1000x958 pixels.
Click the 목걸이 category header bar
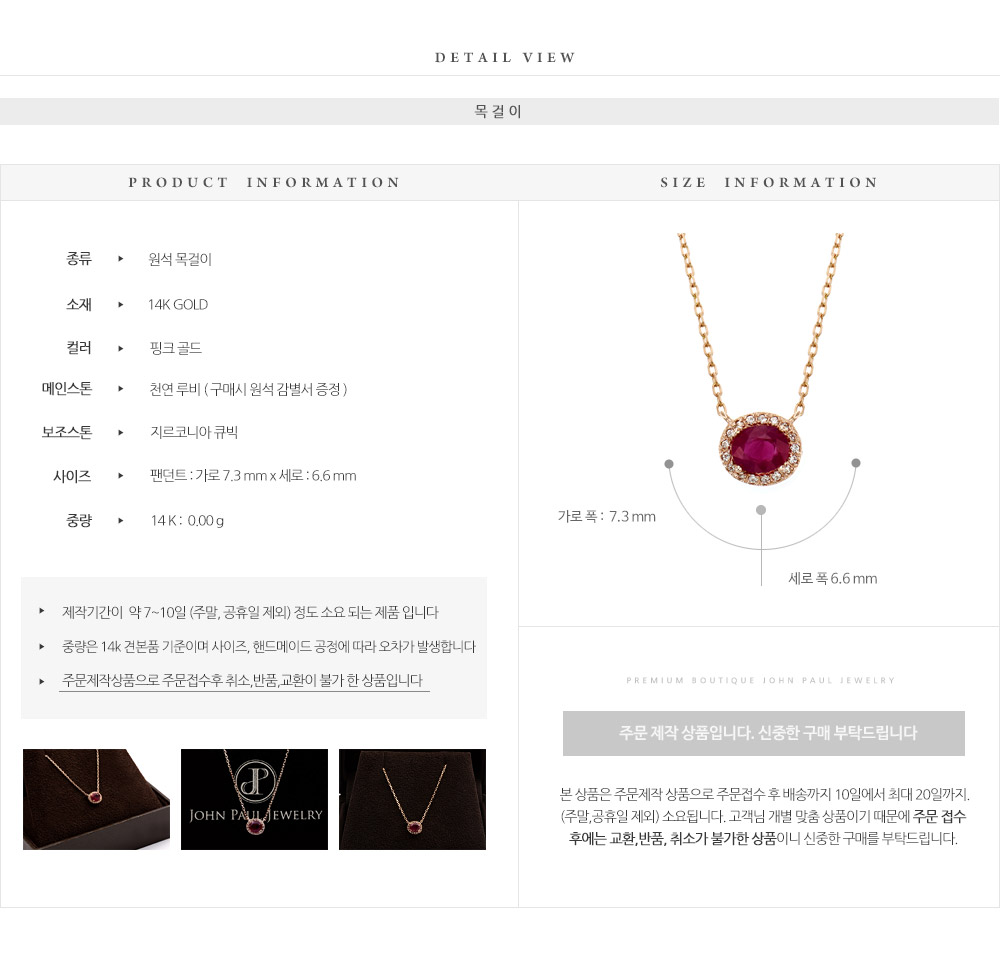tap(499, 112)
